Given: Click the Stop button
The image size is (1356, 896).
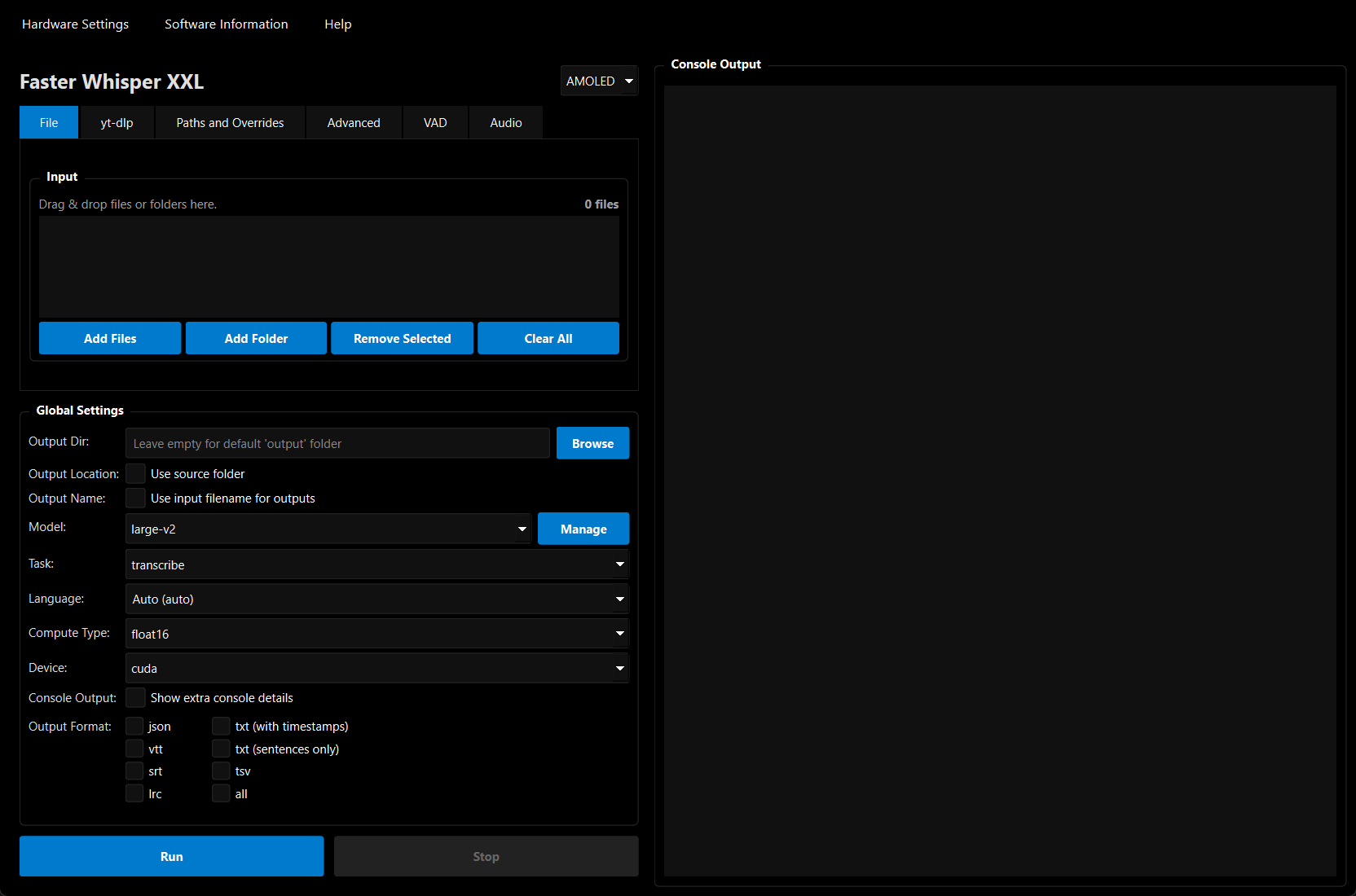Looking at the screenshot, I should click(x=486, y=857).
